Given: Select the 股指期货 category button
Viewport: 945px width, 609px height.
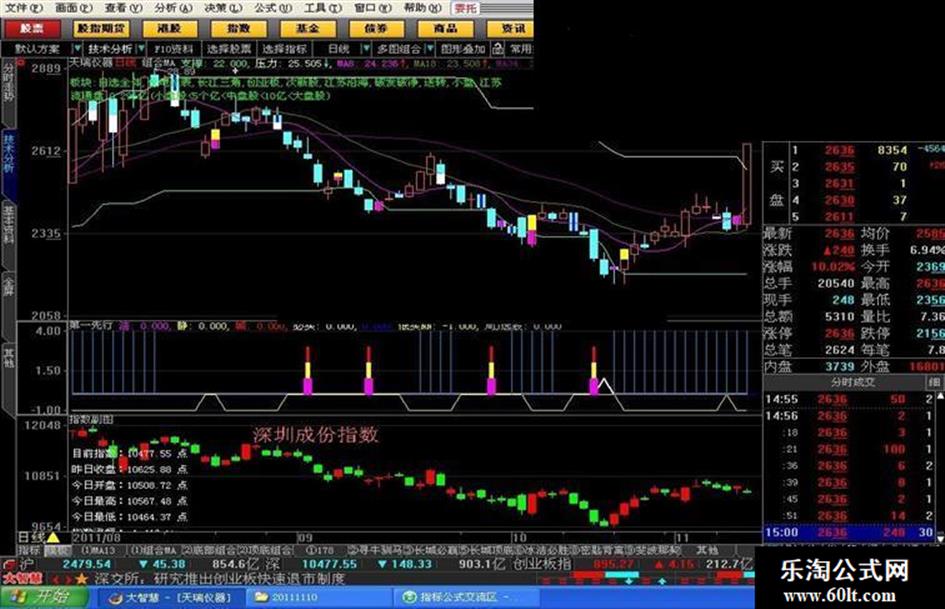Looking at the screenshot, I should (x=101, y=28).
